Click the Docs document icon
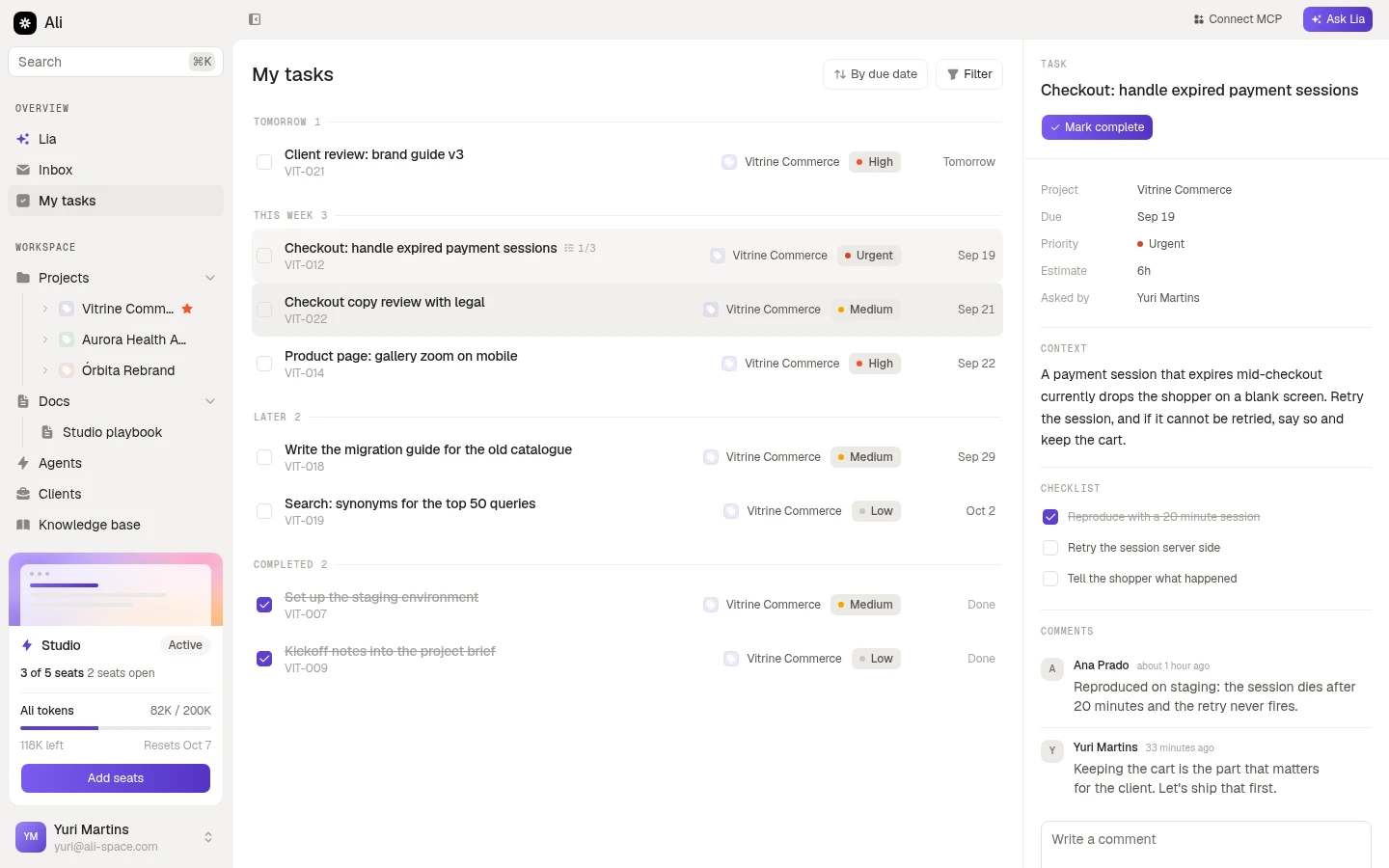Image resolution: width=1389 pixels, height=868 pixels. pos(23,401)
